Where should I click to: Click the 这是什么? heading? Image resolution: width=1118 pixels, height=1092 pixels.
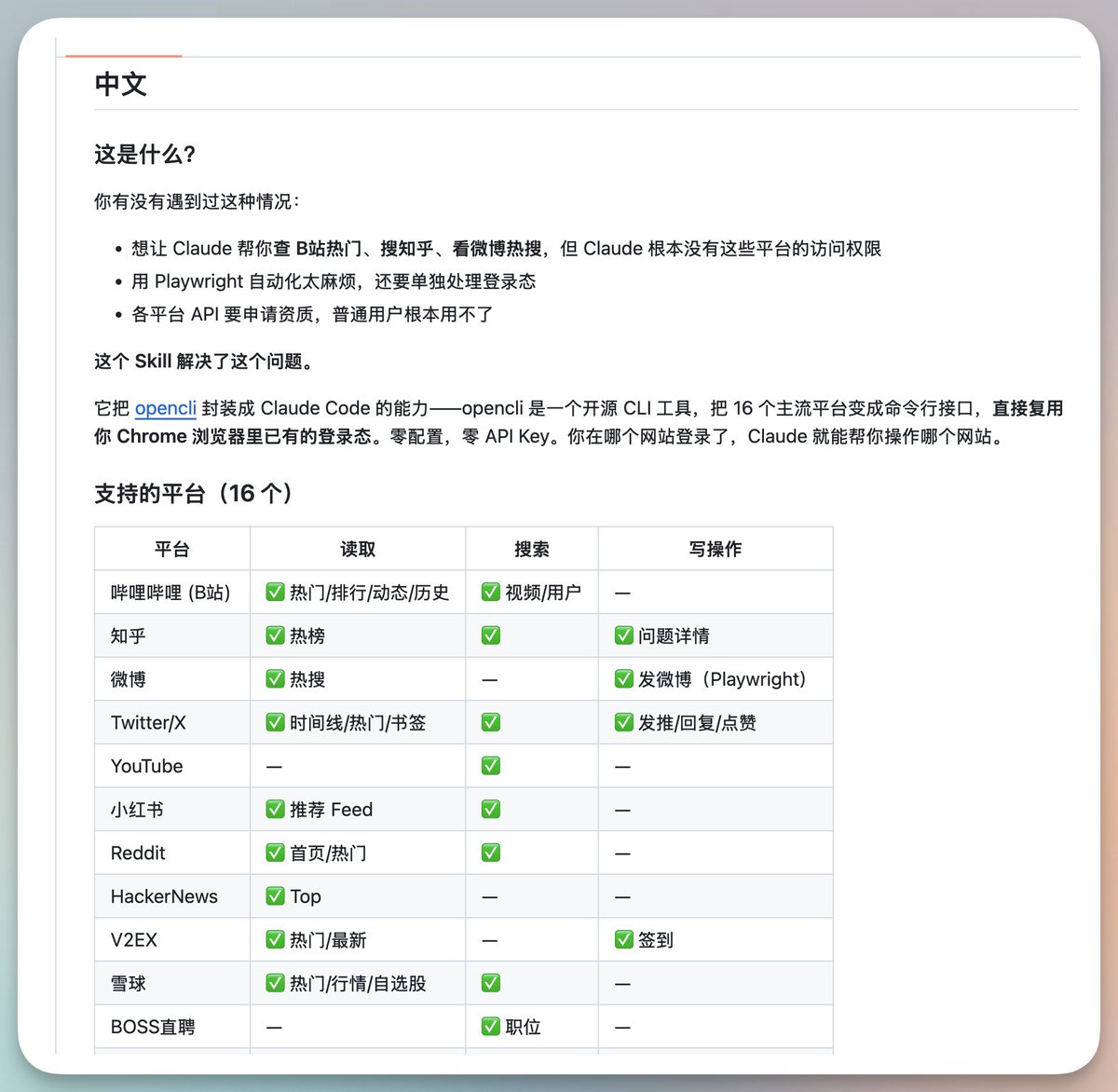(145, 155)
